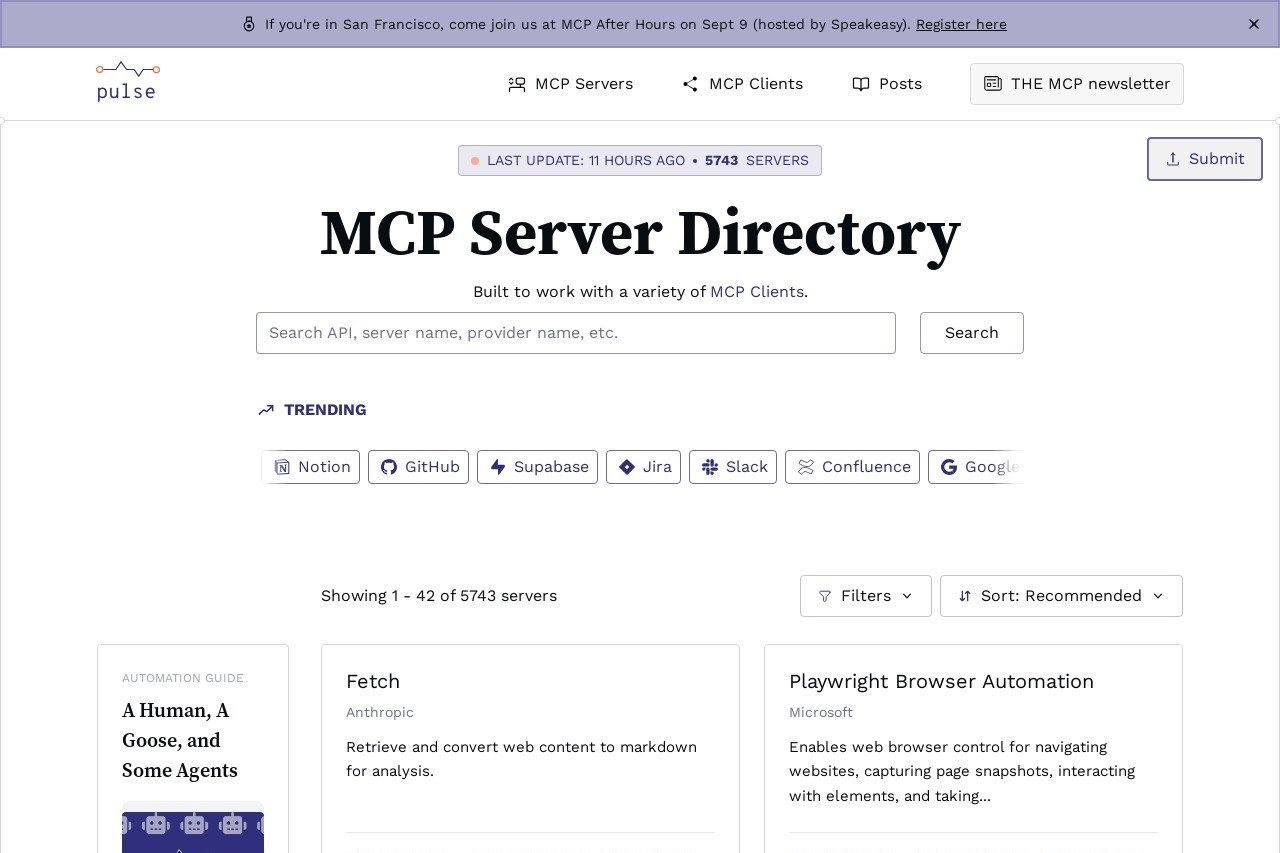Open the A Human, A Goose article
The height and width of the screenshot is (853, 1280).
coord(180,741)
